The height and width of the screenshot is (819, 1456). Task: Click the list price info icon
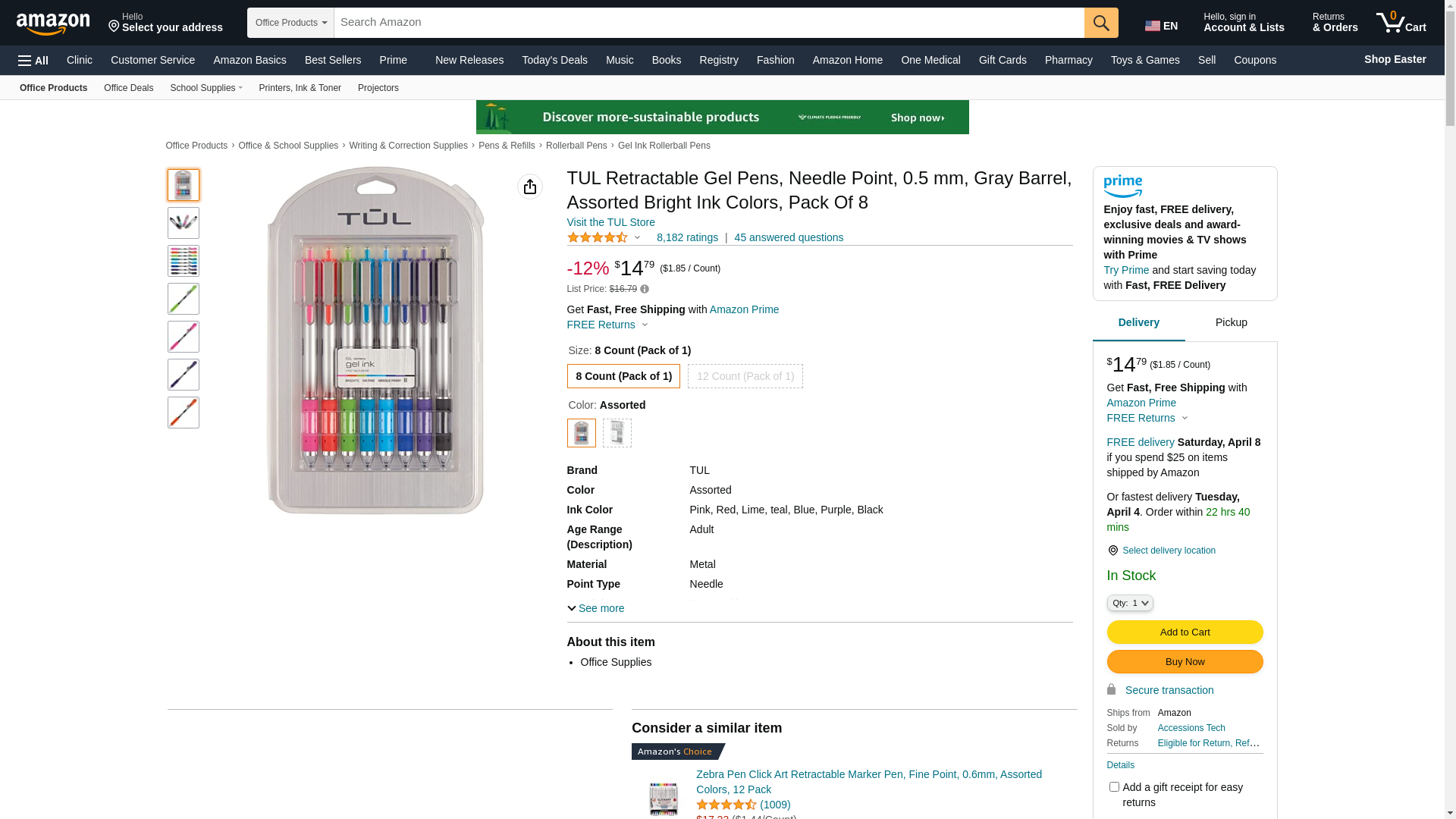(645, 289)
